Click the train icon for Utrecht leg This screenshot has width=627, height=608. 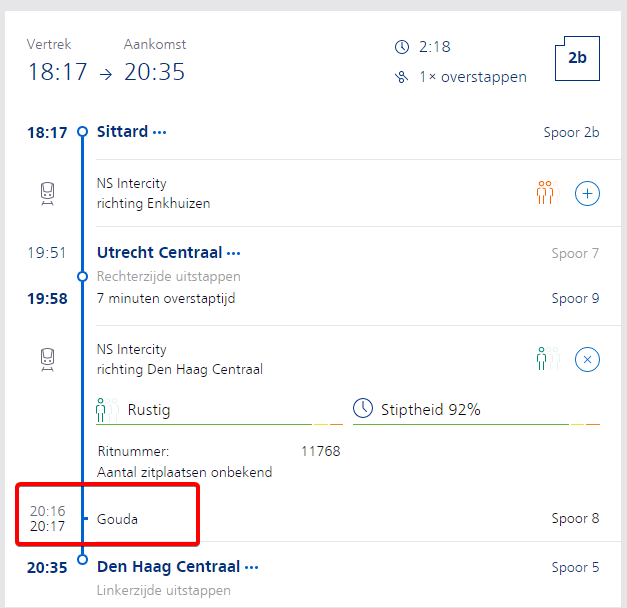pos(47,360)
